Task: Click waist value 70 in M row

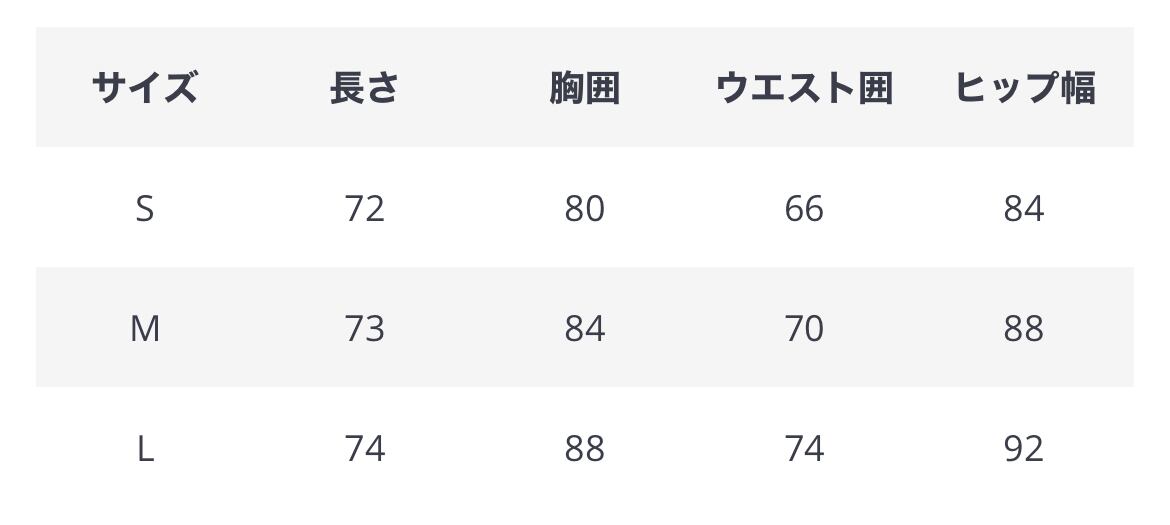Action: pos(804,328)
